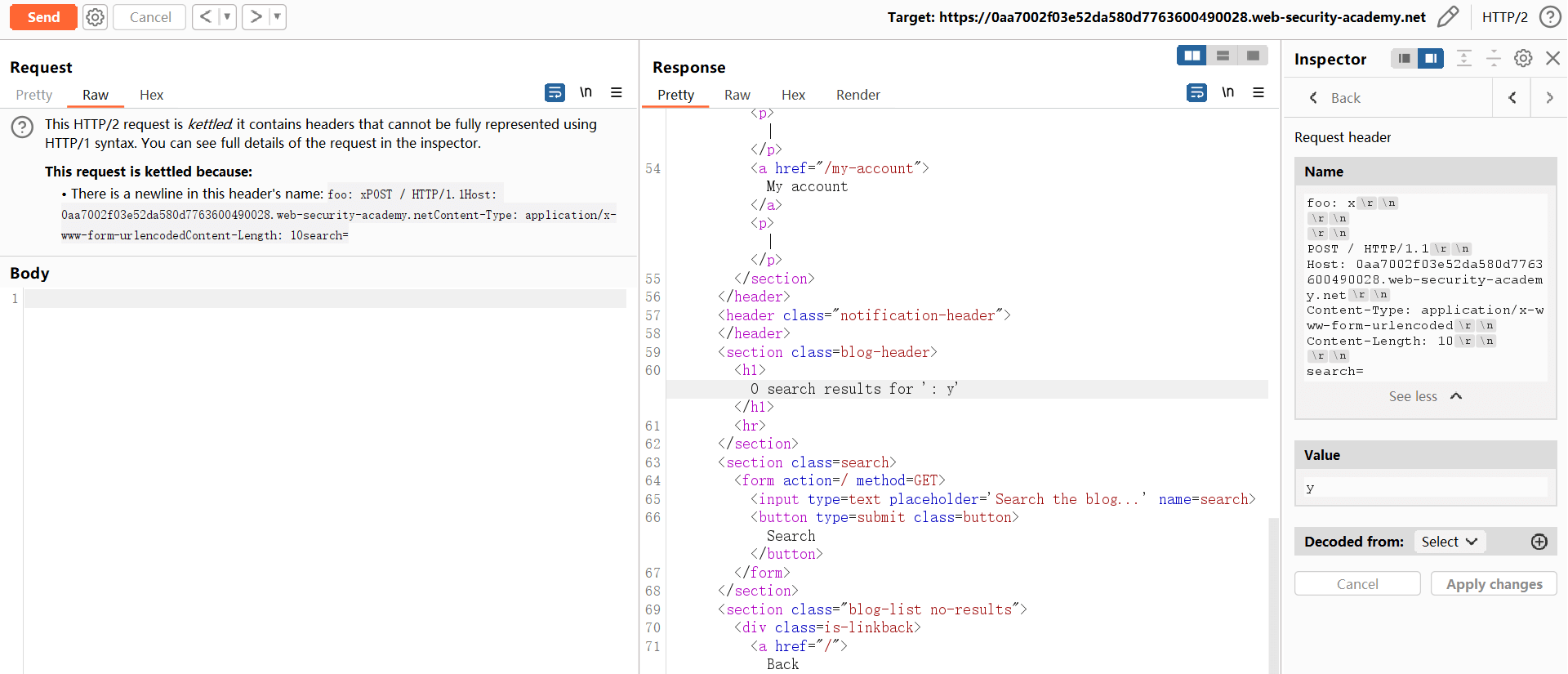Toggle non-printable characters in Response panel

click(1227, 93)
